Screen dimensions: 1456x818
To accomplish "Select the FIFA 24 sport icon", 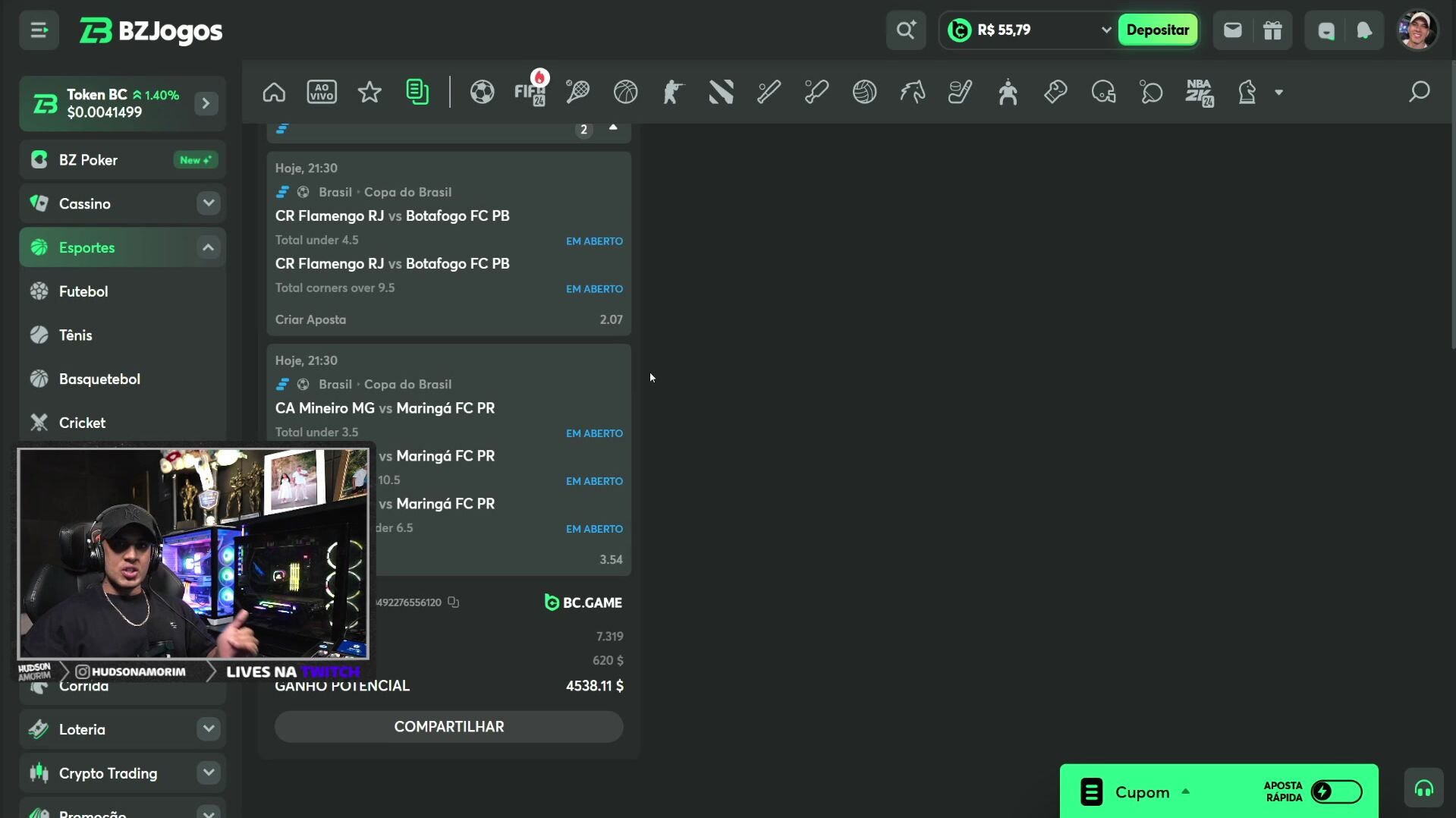I will point(530,93).
